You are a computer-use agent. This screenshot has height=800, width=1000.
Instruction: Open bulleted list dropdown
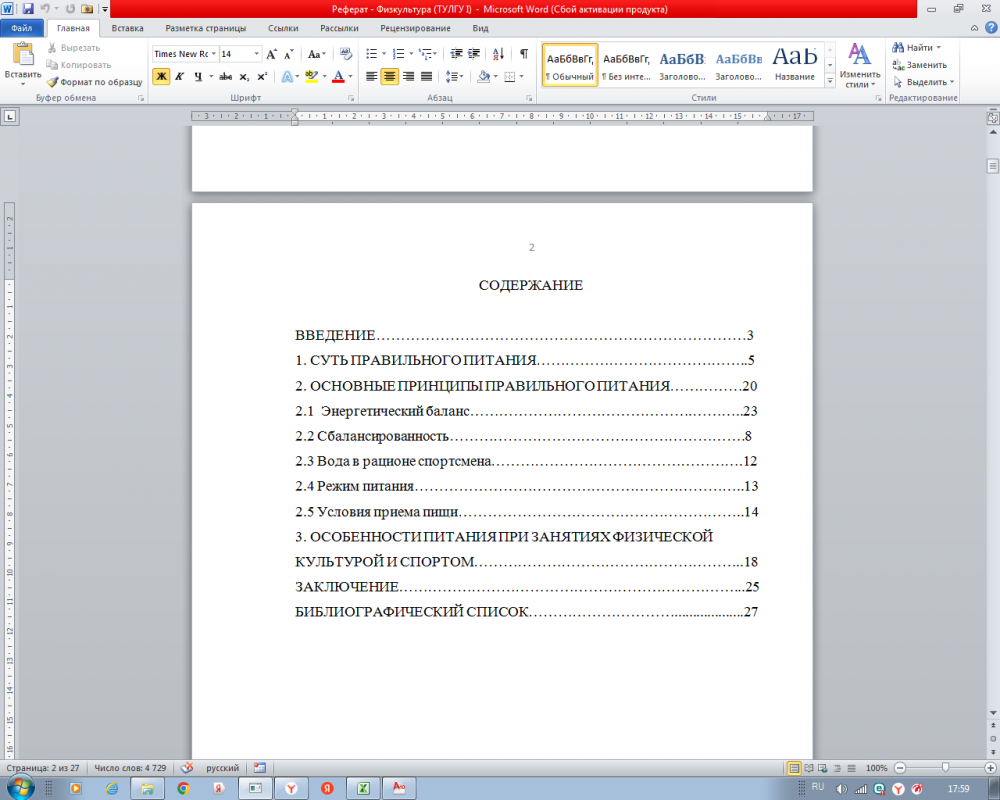[384, 54]
